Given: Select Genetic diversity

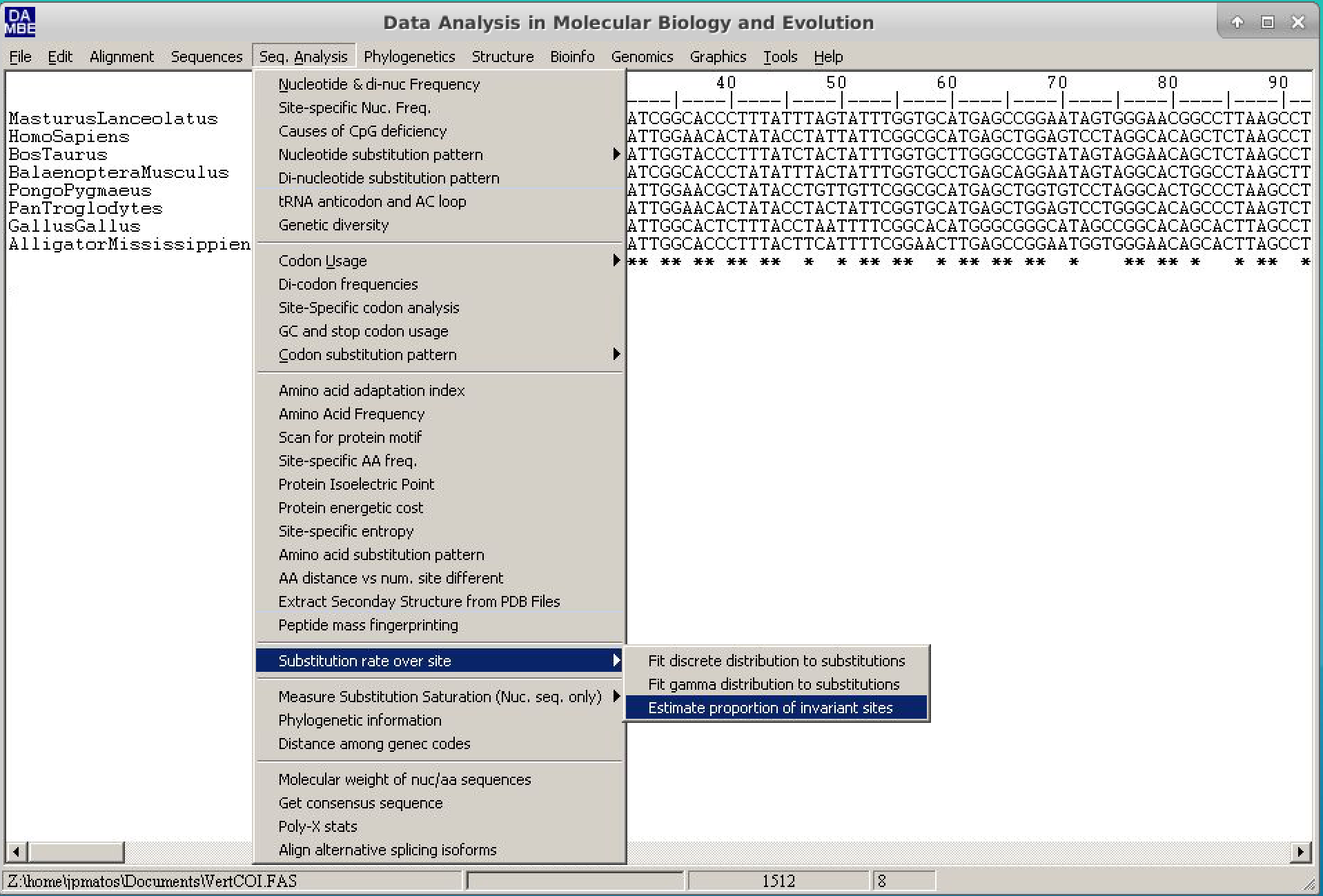Looking at the screenshot, I should 440,225.
